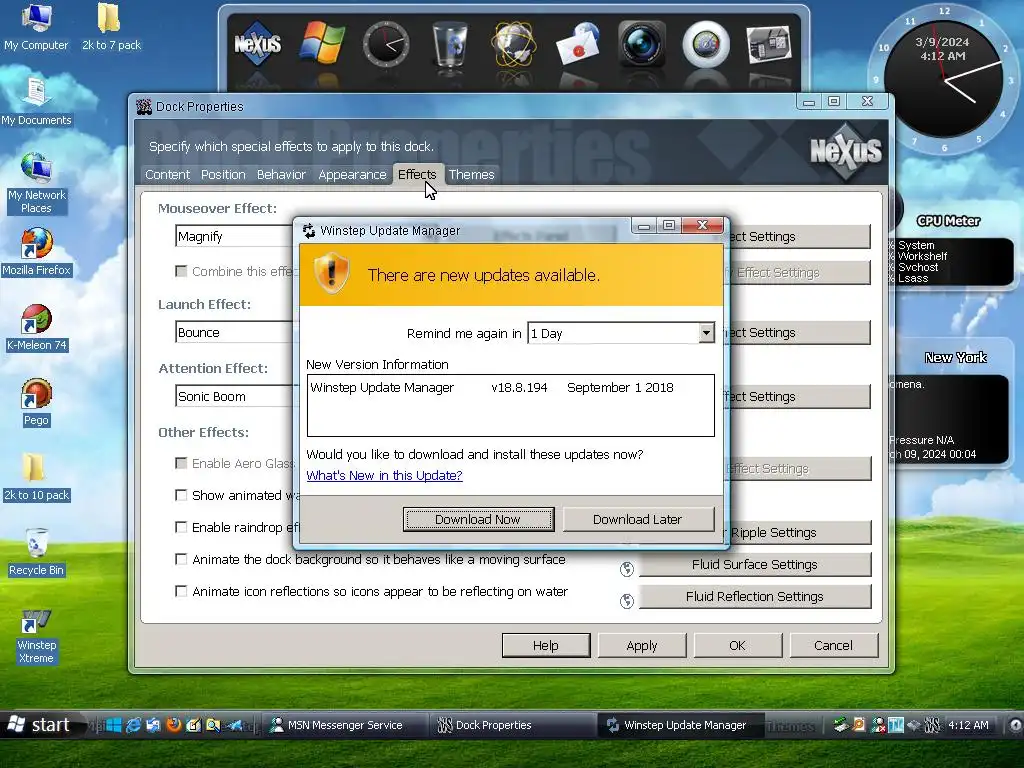This screenshot has width=1024, height=768.
Task: Launch K-Meleon 74 from desktop
Action: [x=37, y=327]
